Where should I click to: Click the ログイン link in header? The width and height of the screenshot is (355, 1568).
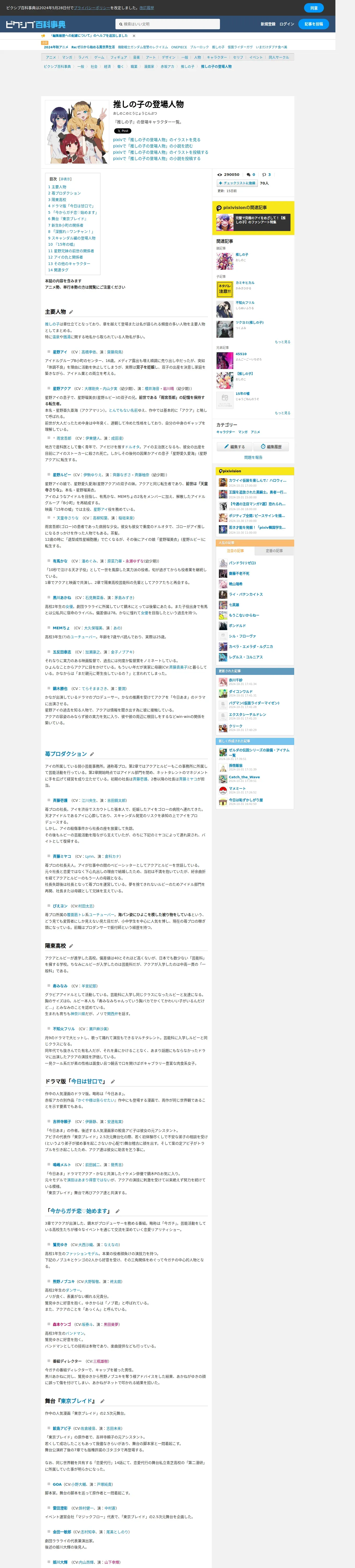[287, 24]
